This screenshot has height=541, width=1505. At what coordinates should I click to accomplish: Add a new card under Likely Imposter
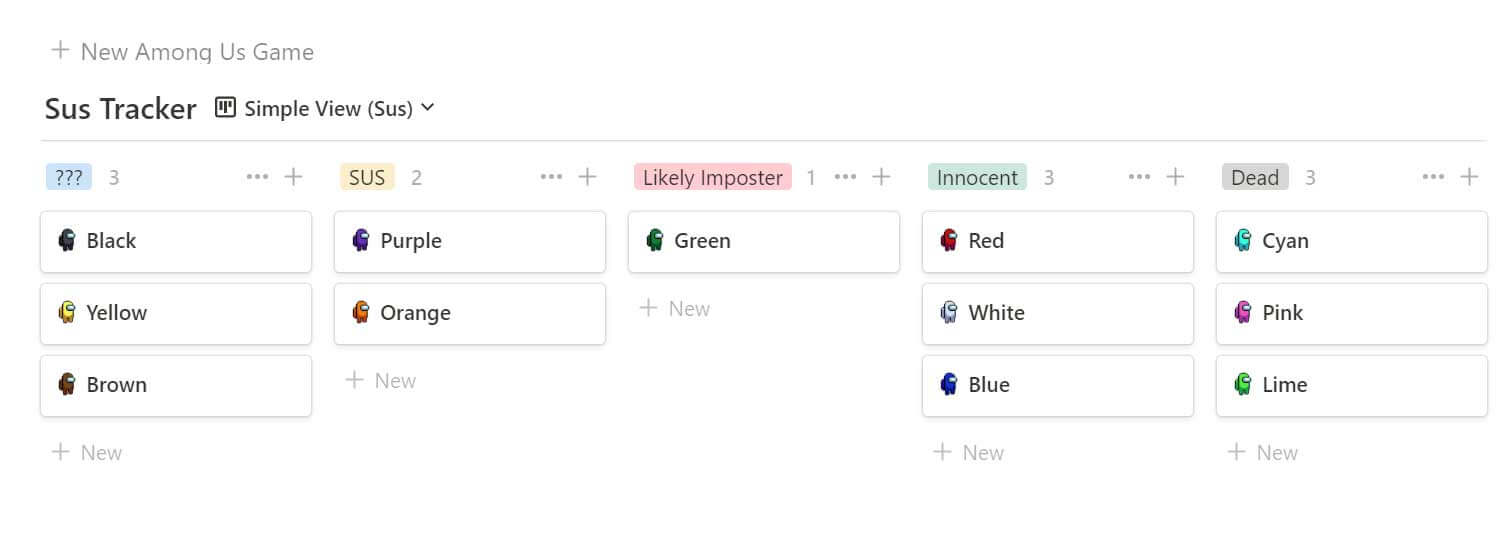(x=674, y=308)
